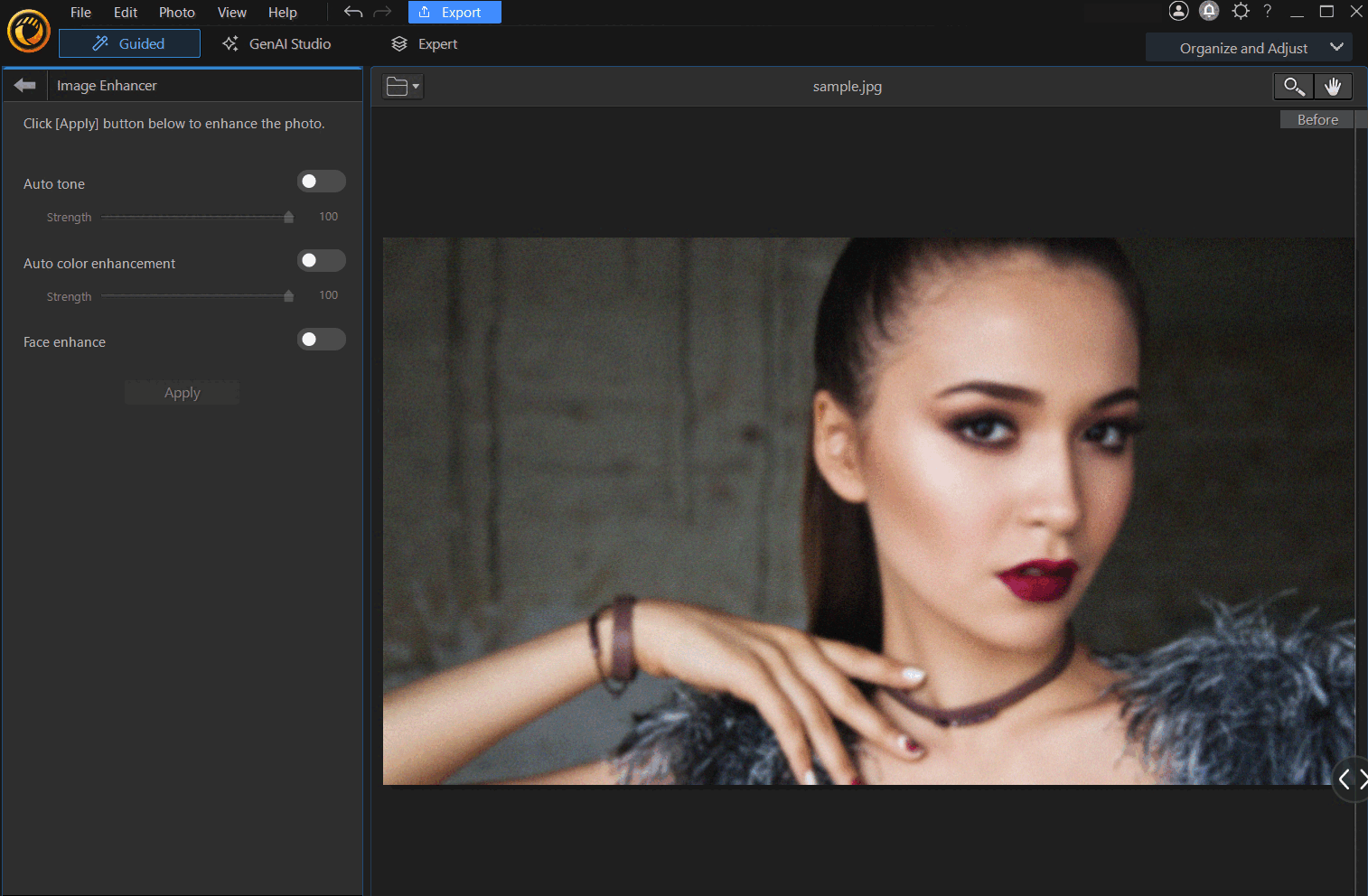The image size is (1368, 896).
Task: Click the Before label on the photo
Action: point(1316,118)
